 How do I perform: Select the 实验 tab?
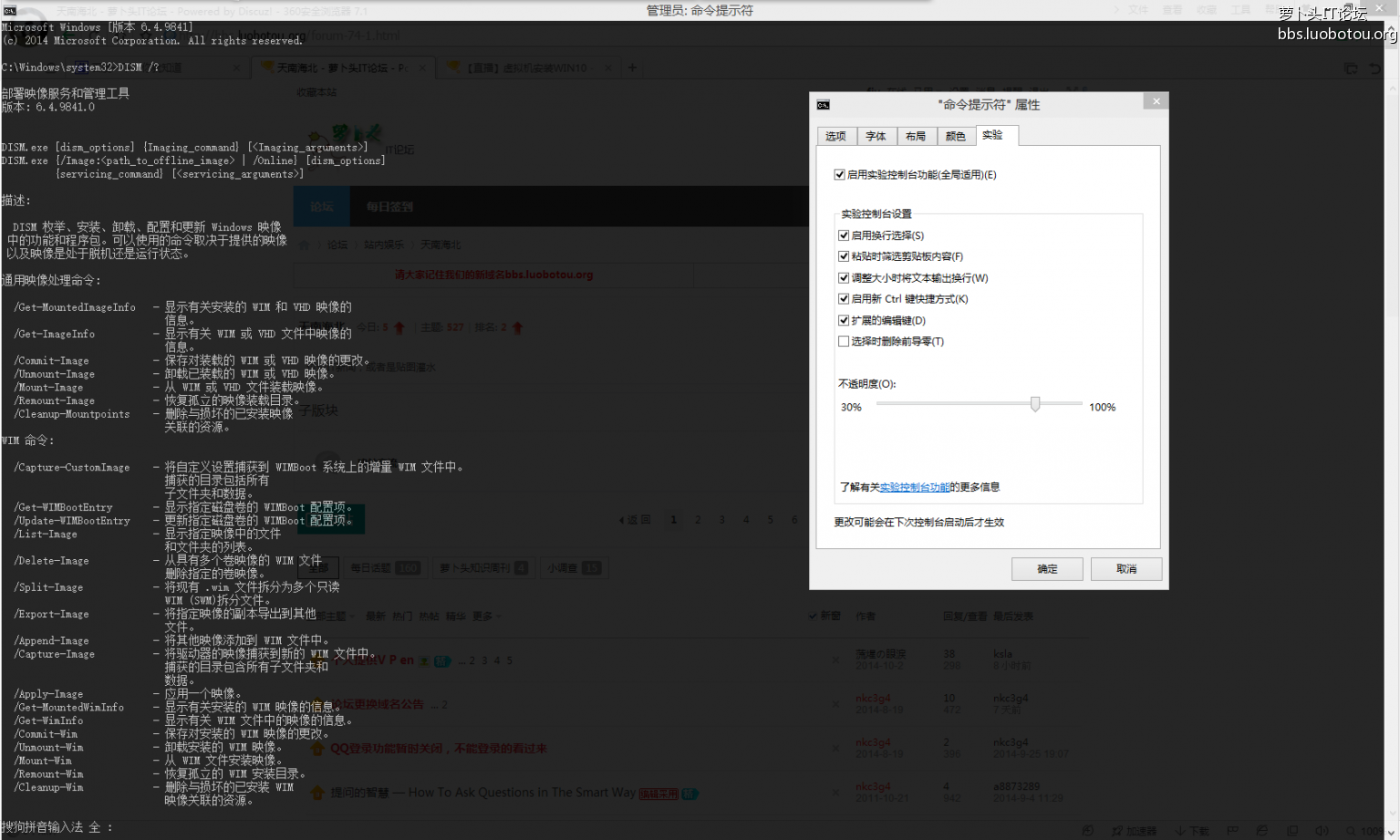pos(997,135)
